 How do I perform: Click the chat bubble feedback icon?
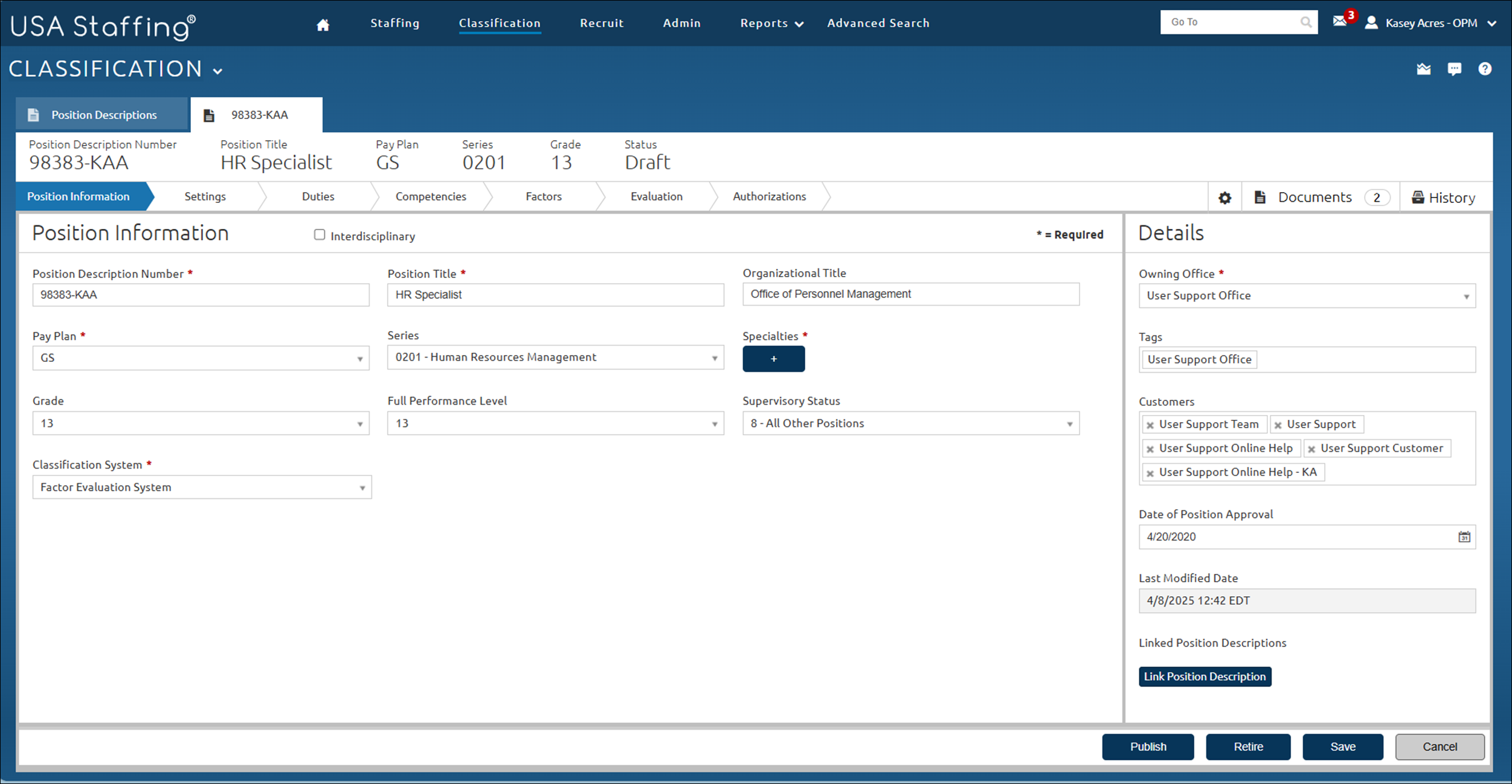click(x=1454, y=69)
